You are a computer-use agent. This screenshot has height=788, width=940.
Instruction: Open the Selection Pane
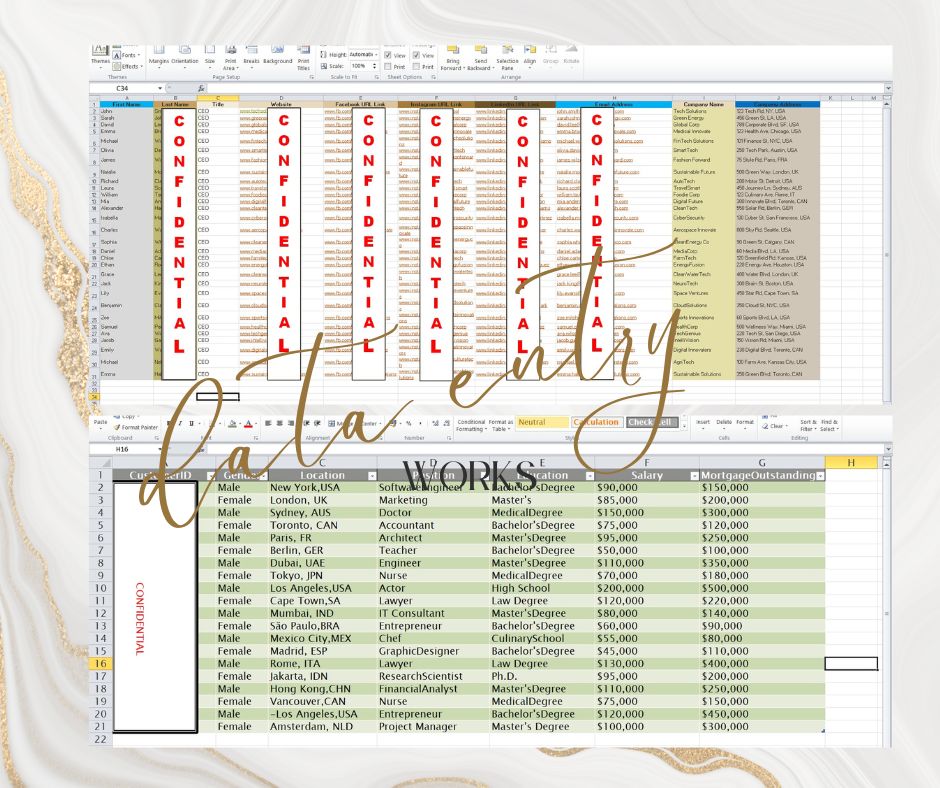coord(508,56)
